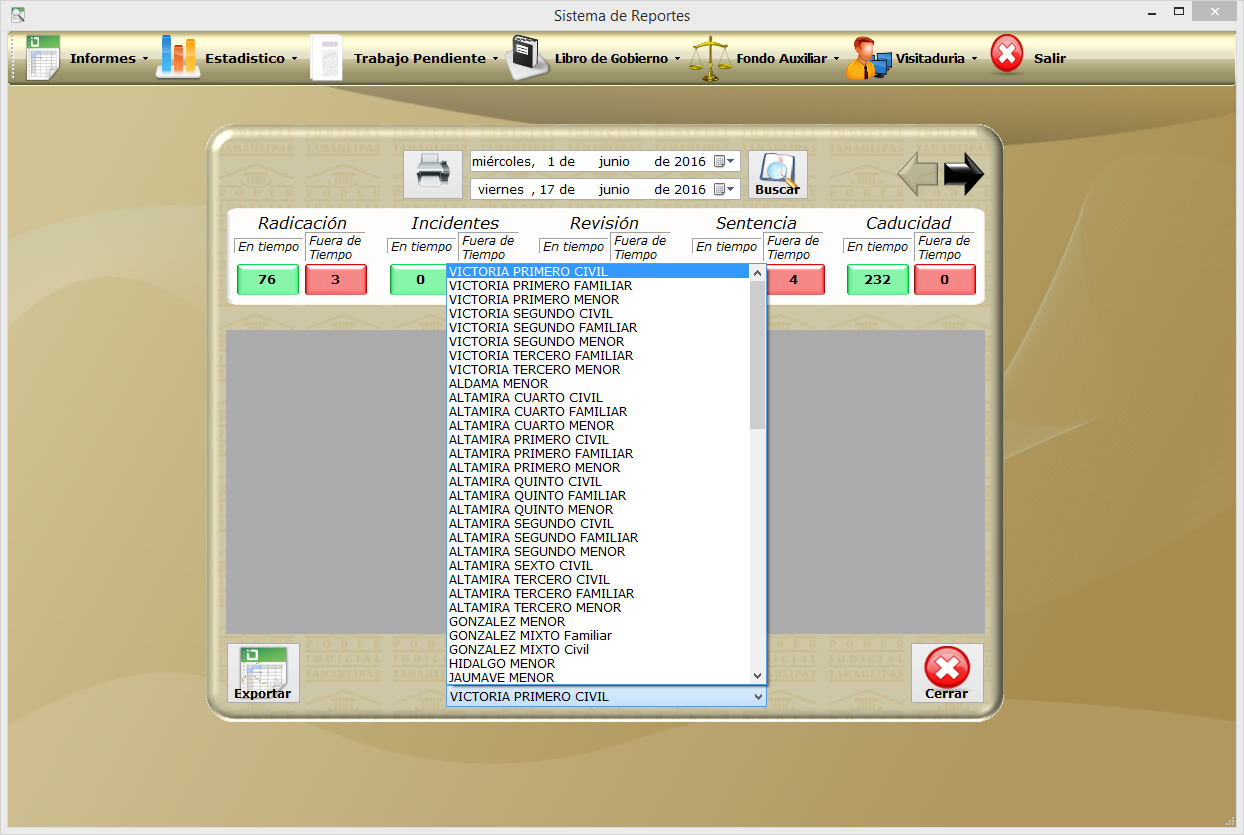The height and width of the screenshot is (835, 1244).
Task: Select JAUMAVE MENOR option
Action: [x=598, y=677]
